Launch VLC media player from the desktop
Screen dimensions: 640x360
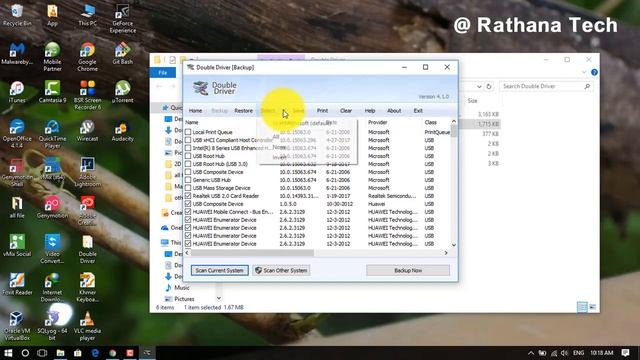[87, 325]
